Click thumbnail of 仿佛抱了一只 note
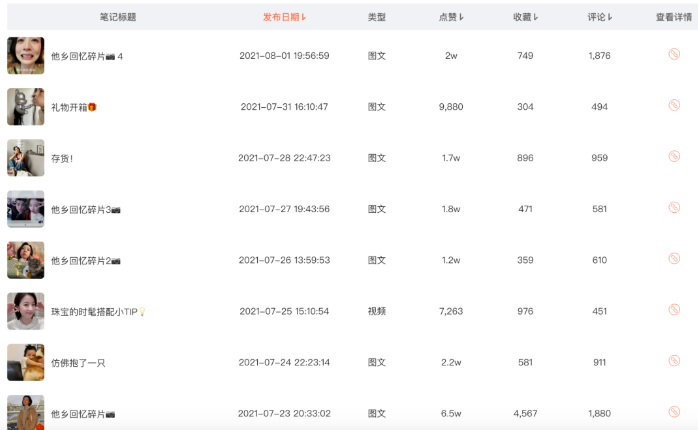Image resolution: width=698 pixels, height=430 pixels. tap(25, 362)
